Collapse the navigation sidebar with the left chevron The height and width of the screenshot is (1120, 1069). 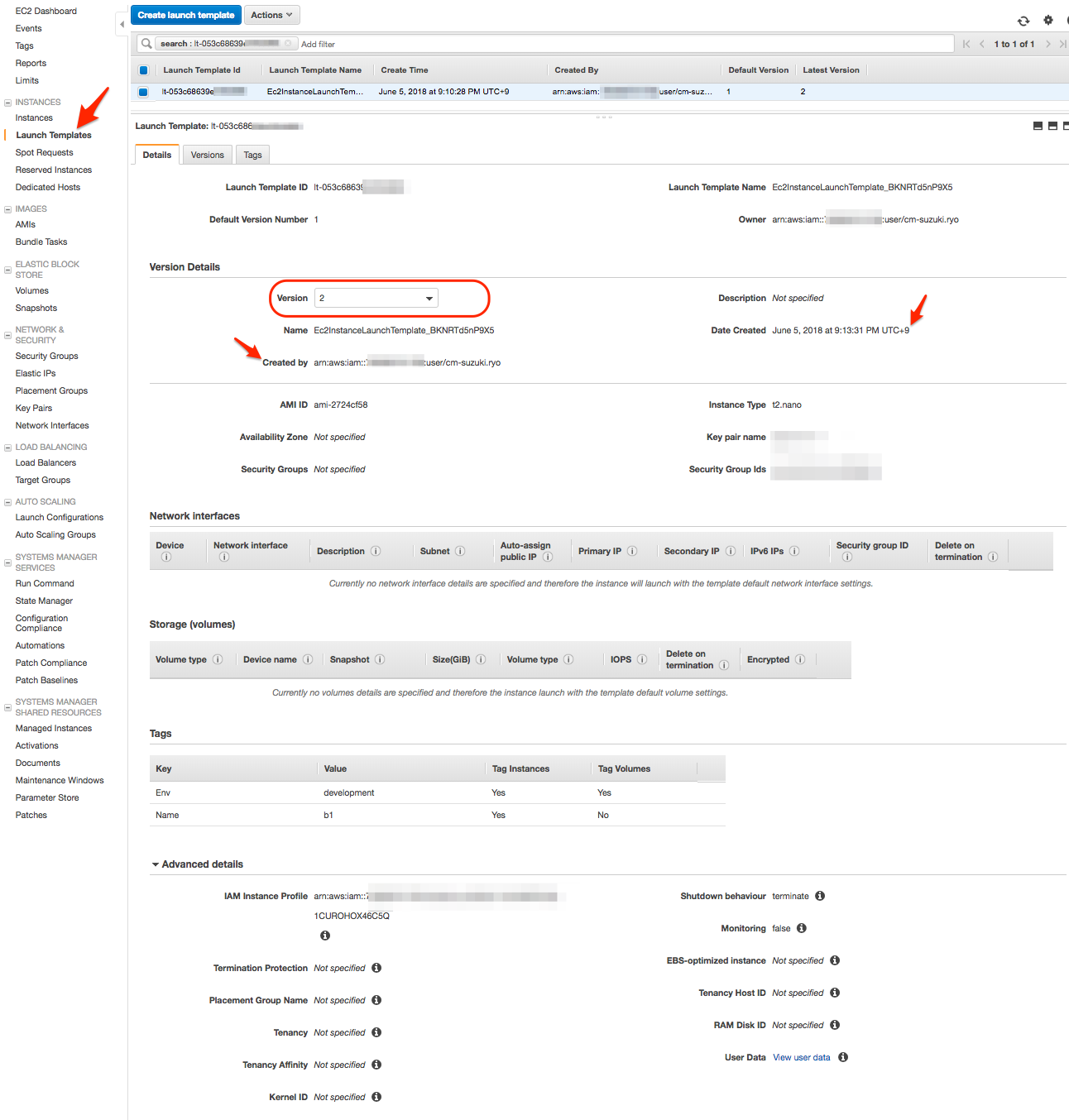point(122,25)
